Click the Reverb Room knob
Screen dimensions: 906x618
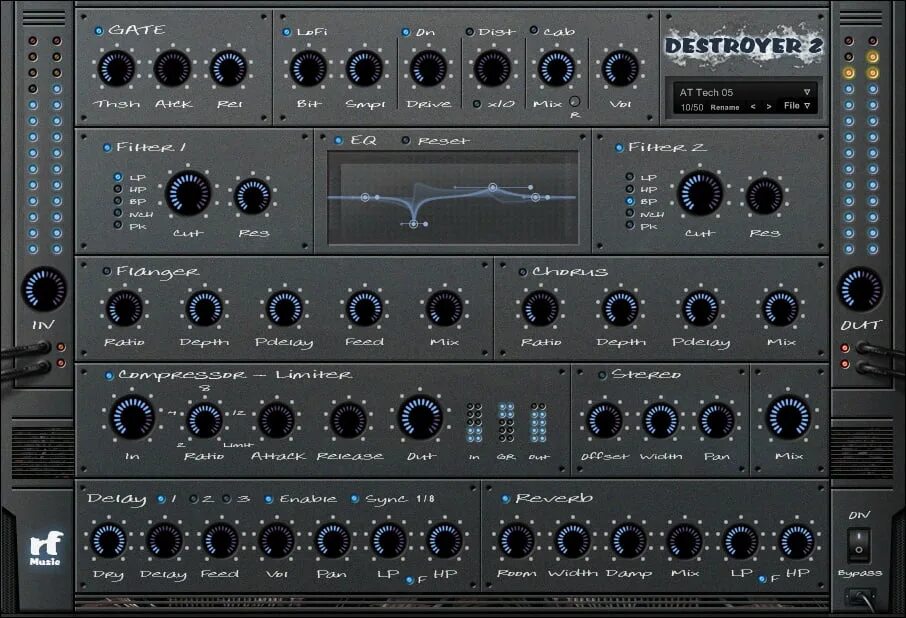tap(516, 541)
